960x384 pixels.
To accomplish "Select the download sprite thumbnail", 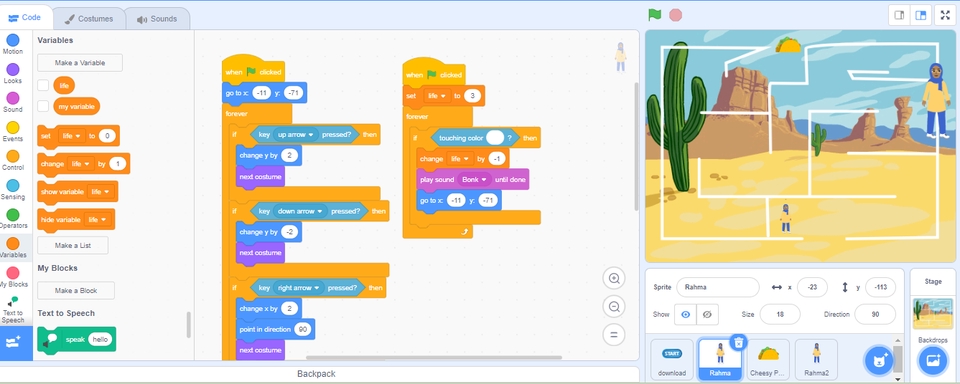I will (672, 360).
